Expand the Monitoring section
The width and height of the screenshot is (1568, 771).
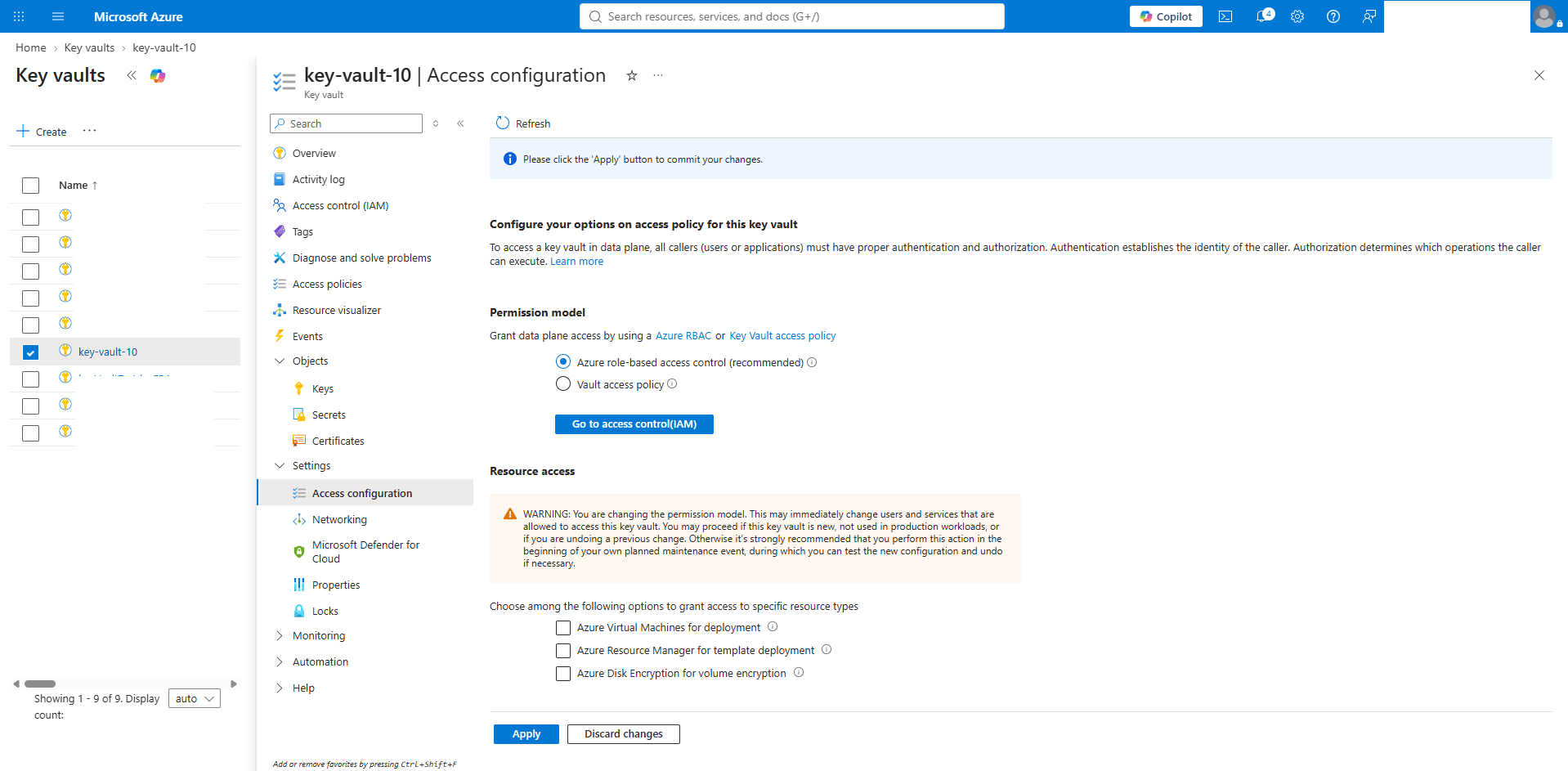[x=280, y=635]
